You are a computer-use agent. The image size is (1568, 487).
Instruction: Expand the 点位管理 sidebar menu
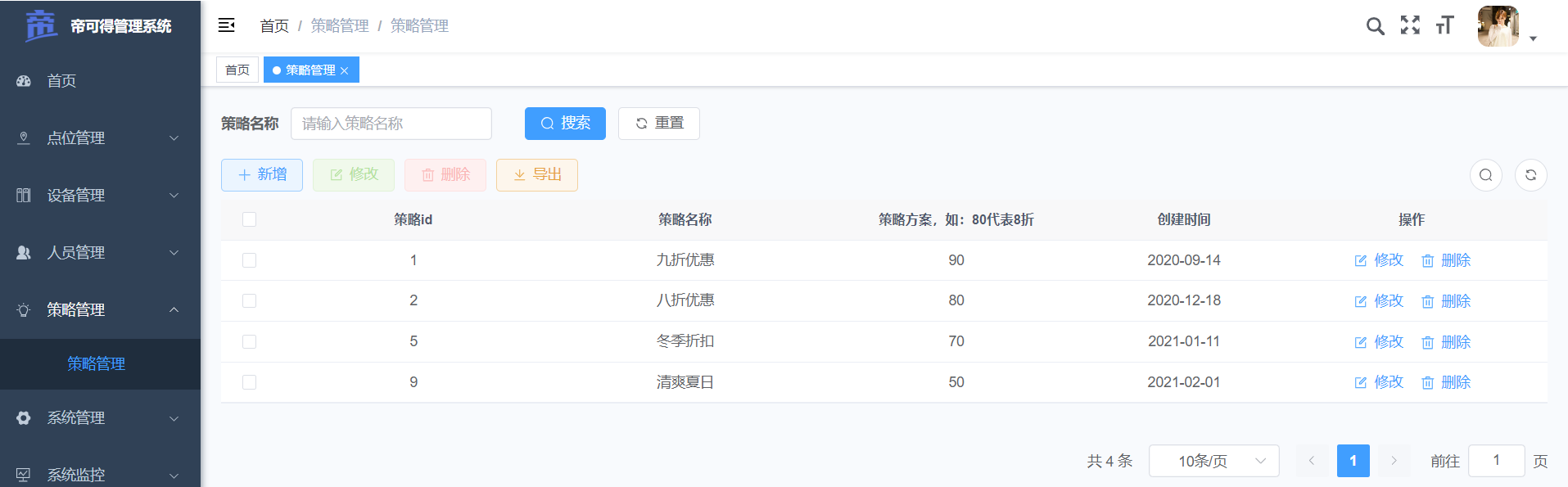[100, 138]
